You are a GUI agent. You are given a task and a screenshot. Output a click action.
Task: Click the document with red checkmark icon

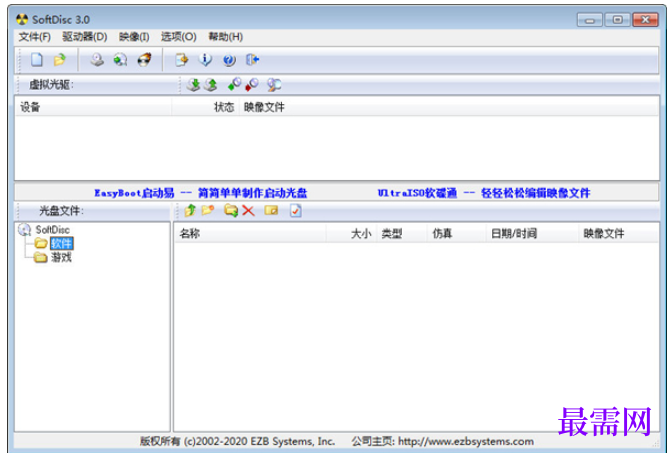pyautogui.click(x=296, y=210)
